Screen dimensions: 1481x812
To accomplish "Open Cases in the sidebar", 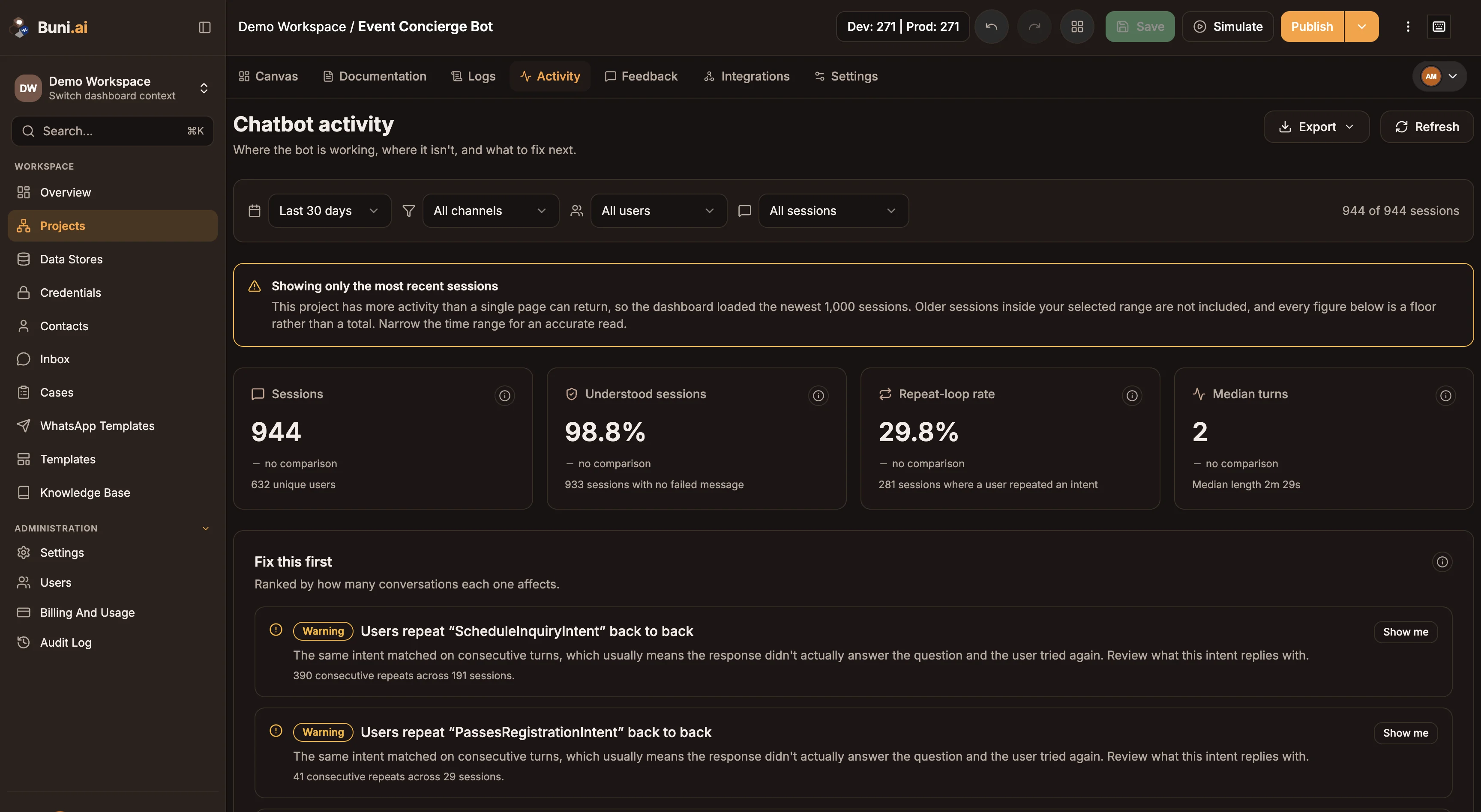I will pyautogui.click(x=113, y=392).
